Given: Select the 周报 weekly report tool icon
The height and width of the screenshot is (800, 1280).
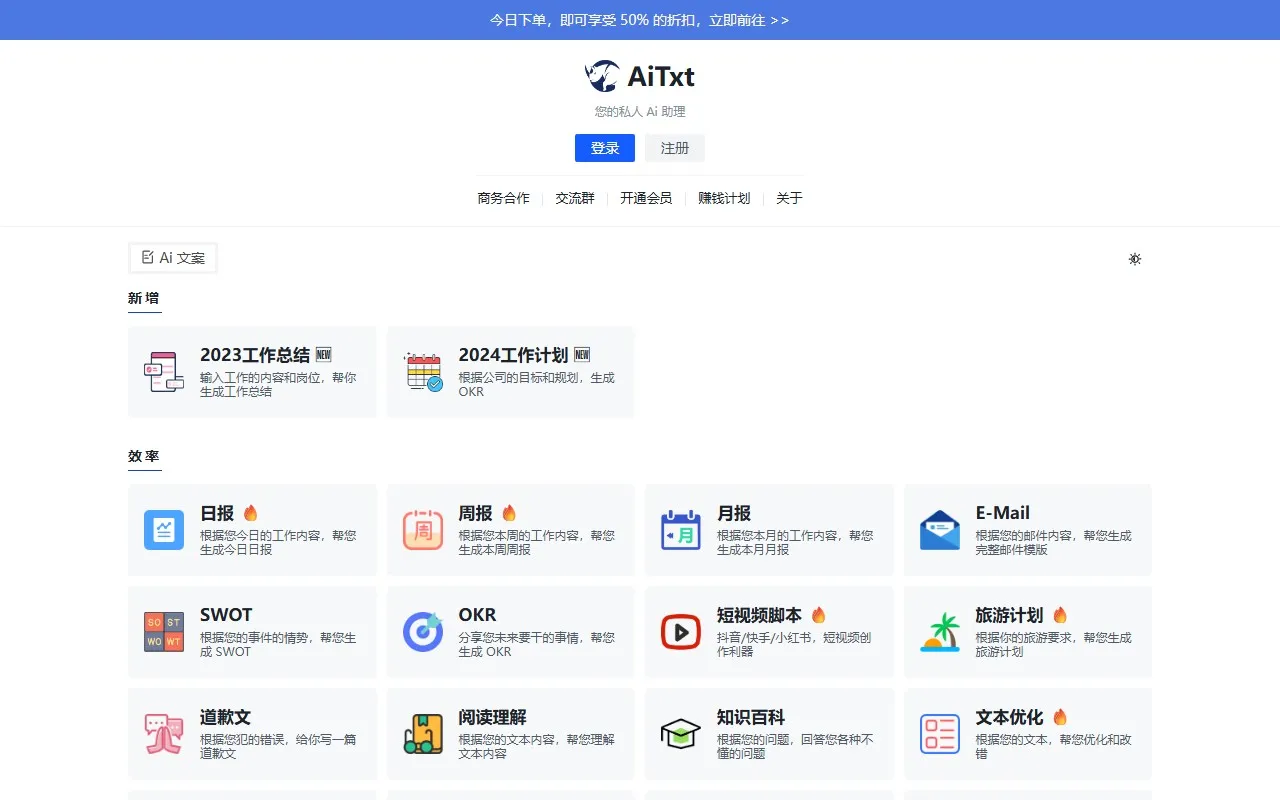Looking at the screenshot, I should click(422, 530).
